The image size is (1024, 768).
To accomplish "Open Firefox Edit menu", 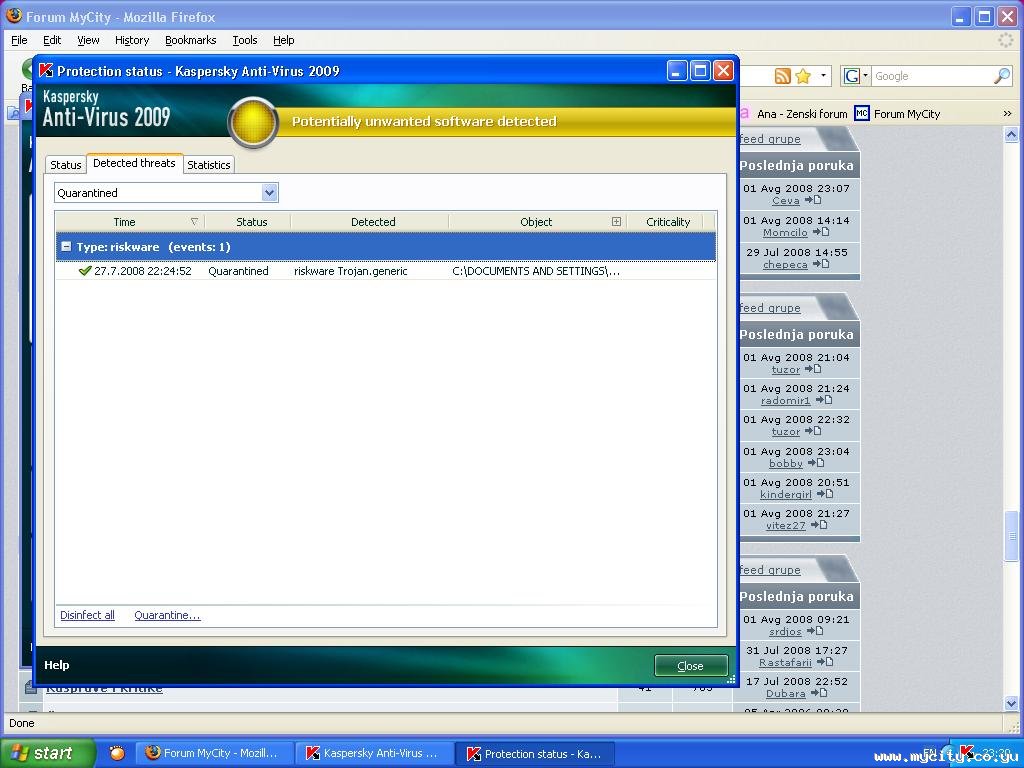I will coord(52,40).
